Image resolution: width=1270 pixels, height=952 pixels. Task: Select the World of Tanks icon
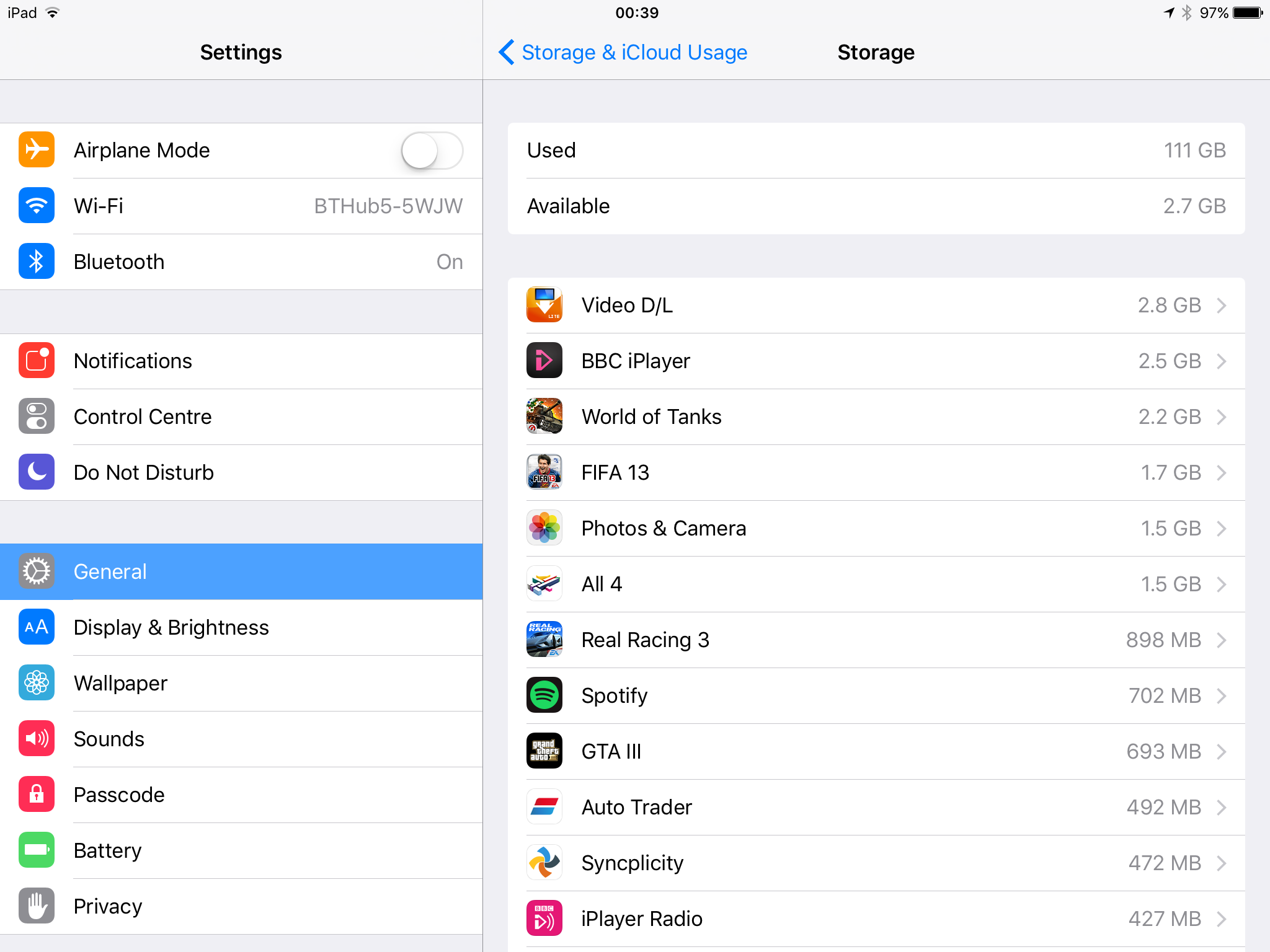(x=544, y=416)
